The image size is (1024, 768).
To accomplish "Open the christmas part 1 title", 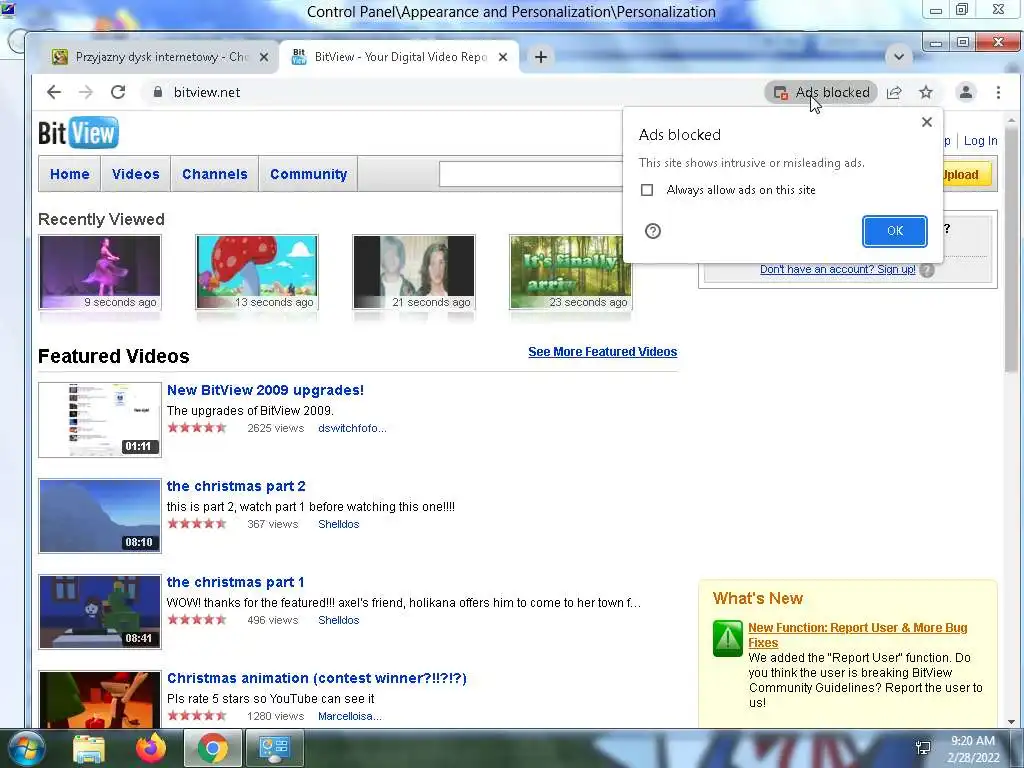I will [x=235, y=582].
